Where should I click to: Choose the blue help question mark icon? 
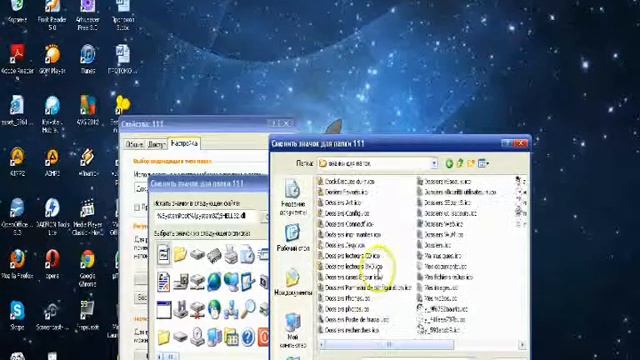click(x=248, y=337)
